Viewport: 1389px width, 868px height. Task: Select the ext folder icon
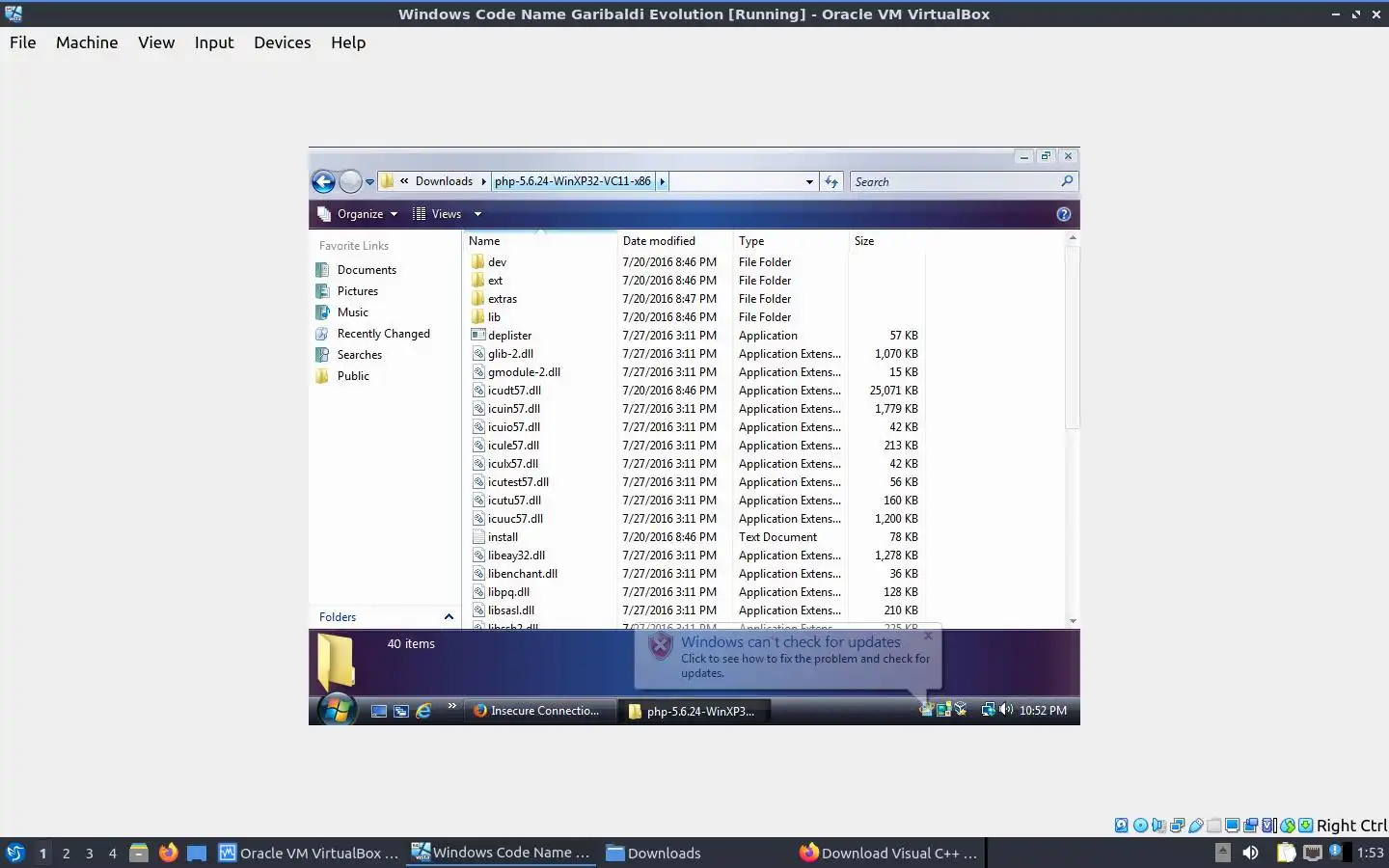tap(477, 280)
